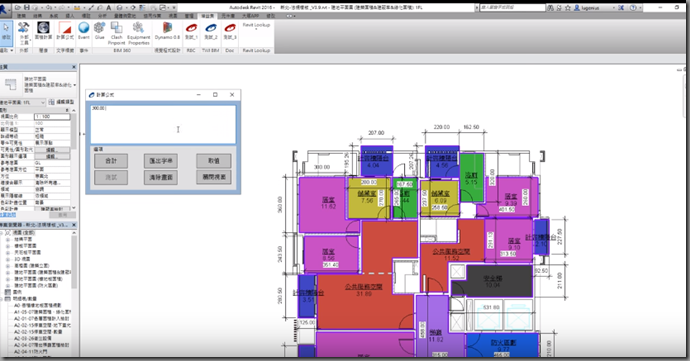
Task: Click the Properties help link at panel bottom
Action: pyautogui.click(x=8, y=215)
